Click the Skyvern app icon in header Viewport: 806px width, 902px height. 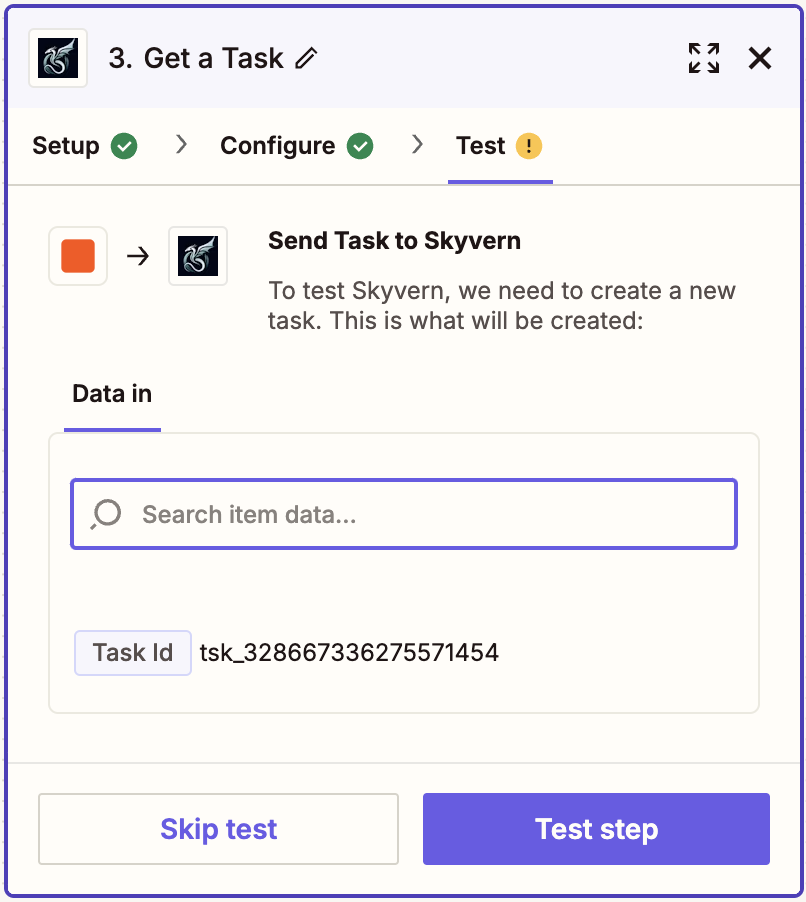tap(58, 59)
